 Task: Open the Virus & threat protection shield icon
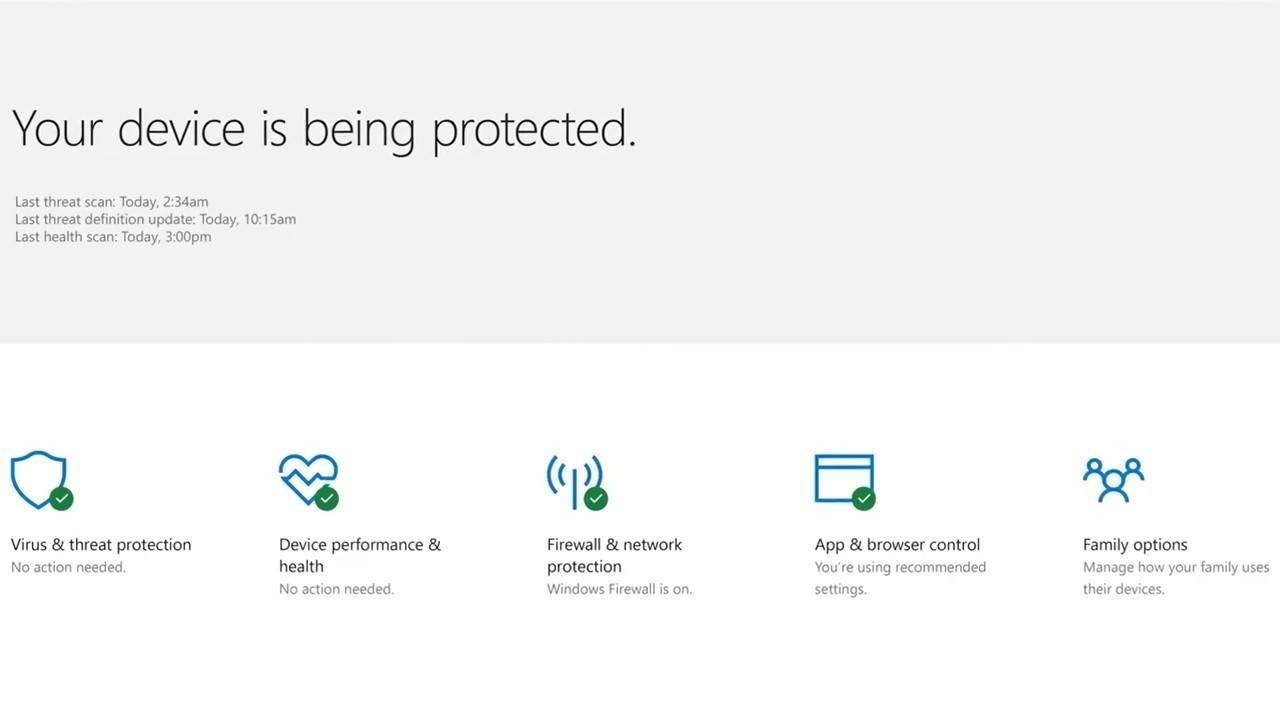coord(38,480)
